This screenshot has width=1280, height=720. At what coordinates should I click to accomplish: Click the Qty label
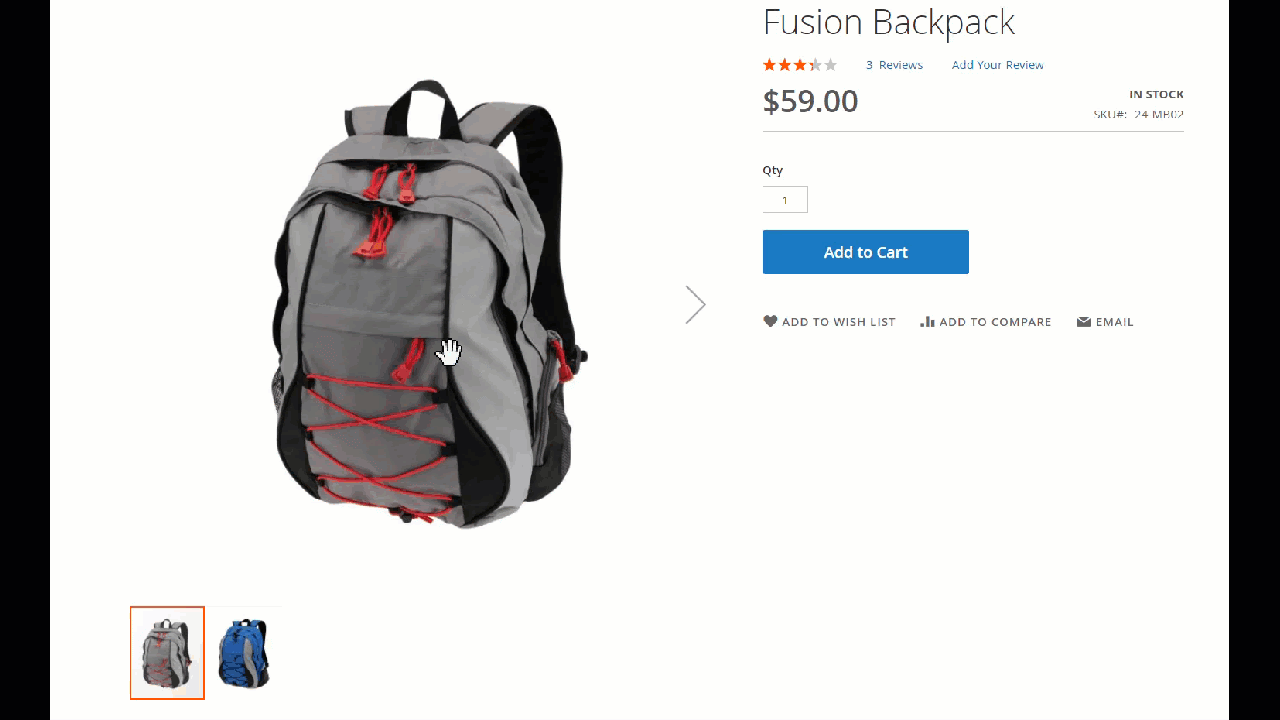(x=773, y=170)
